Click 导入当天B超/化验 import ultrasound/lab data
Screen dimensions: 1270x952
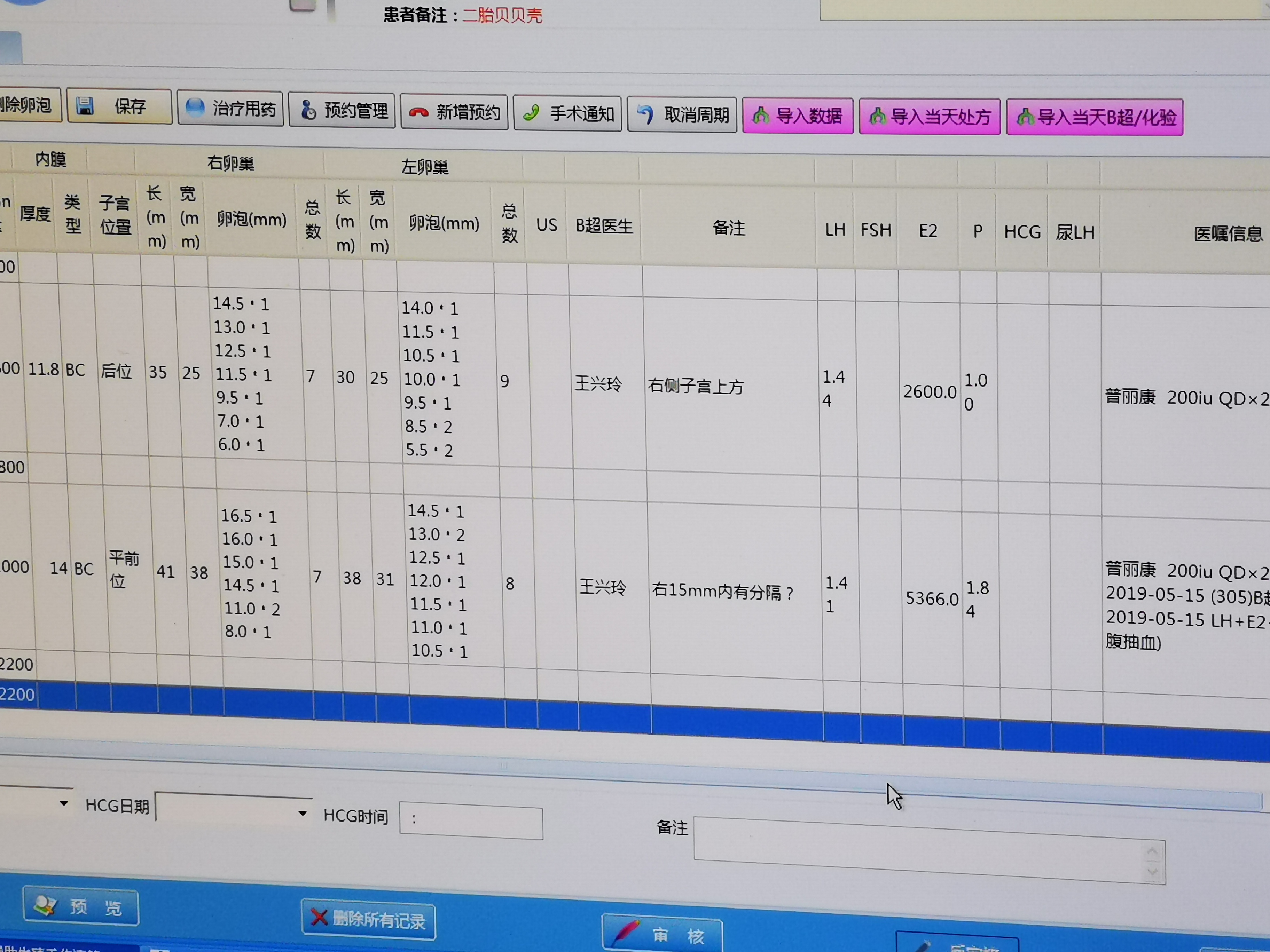click(x=1094, y=117)
